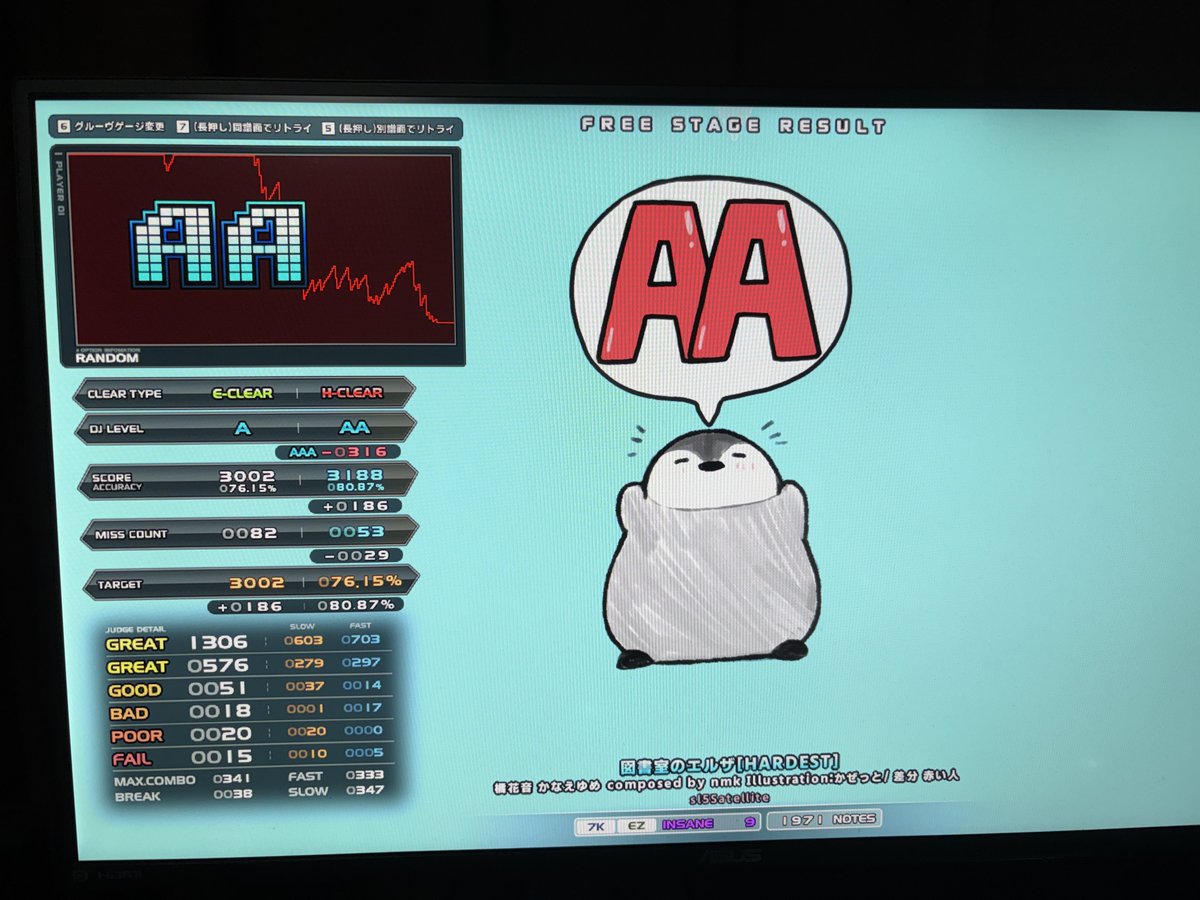Click the SCORE ACCURACY label
Screen dimensions: 1200x900
click(x=117, y=482)
